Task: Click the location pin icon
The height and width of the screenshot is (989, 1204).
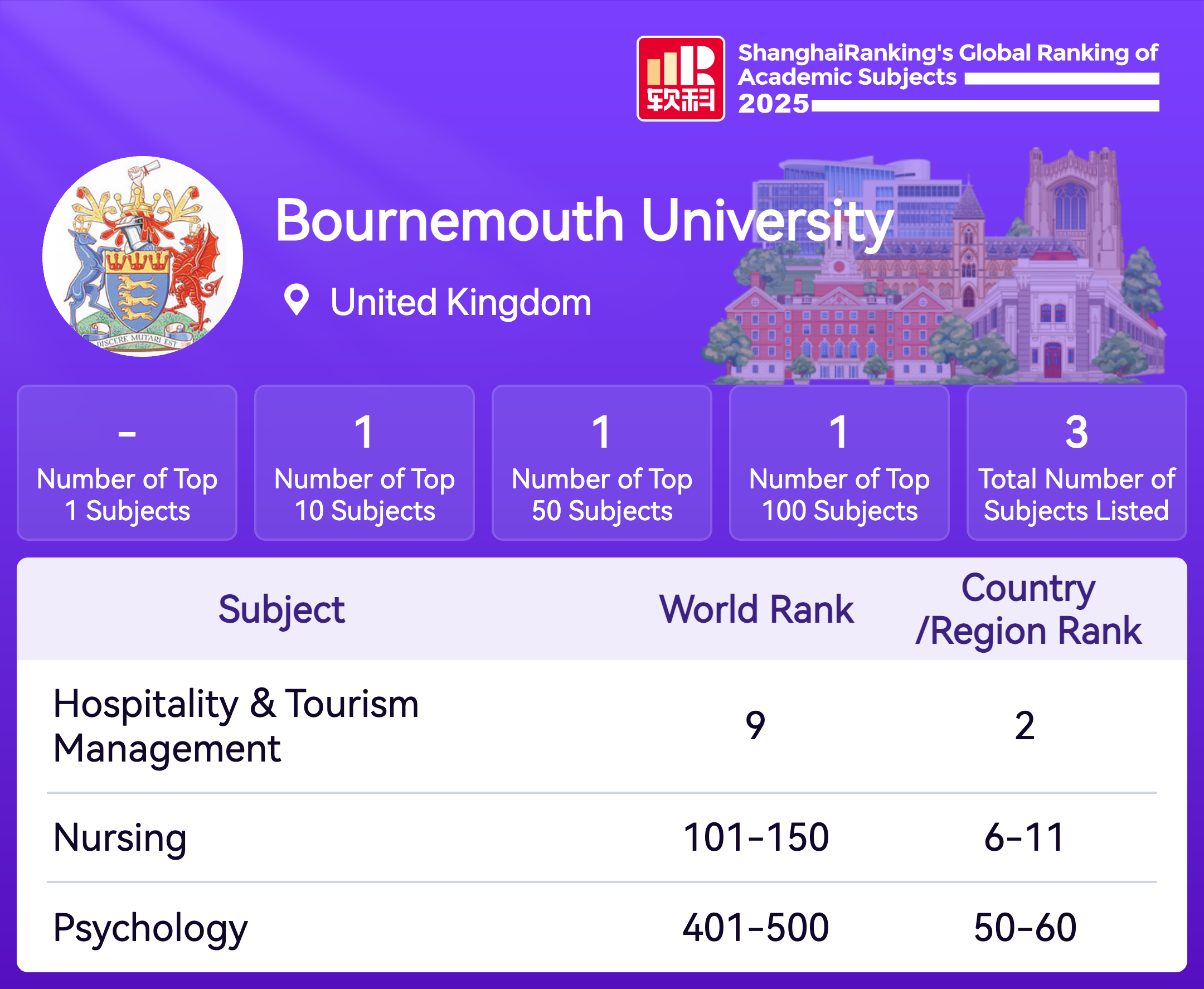Action: [296, 300]
